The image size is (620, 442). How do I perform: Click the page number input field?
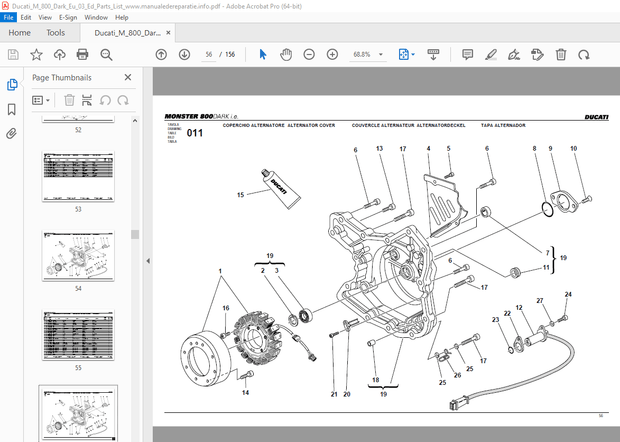click(209, 55)
